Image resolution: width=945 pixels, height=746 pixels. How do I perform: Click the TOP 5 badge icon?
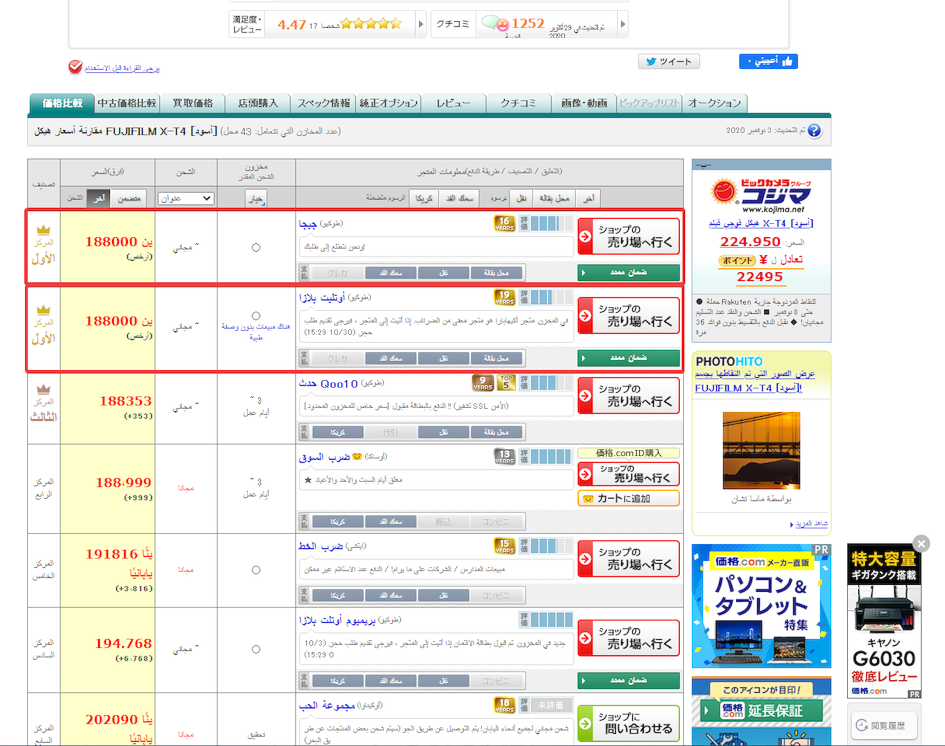pos(506,383)
